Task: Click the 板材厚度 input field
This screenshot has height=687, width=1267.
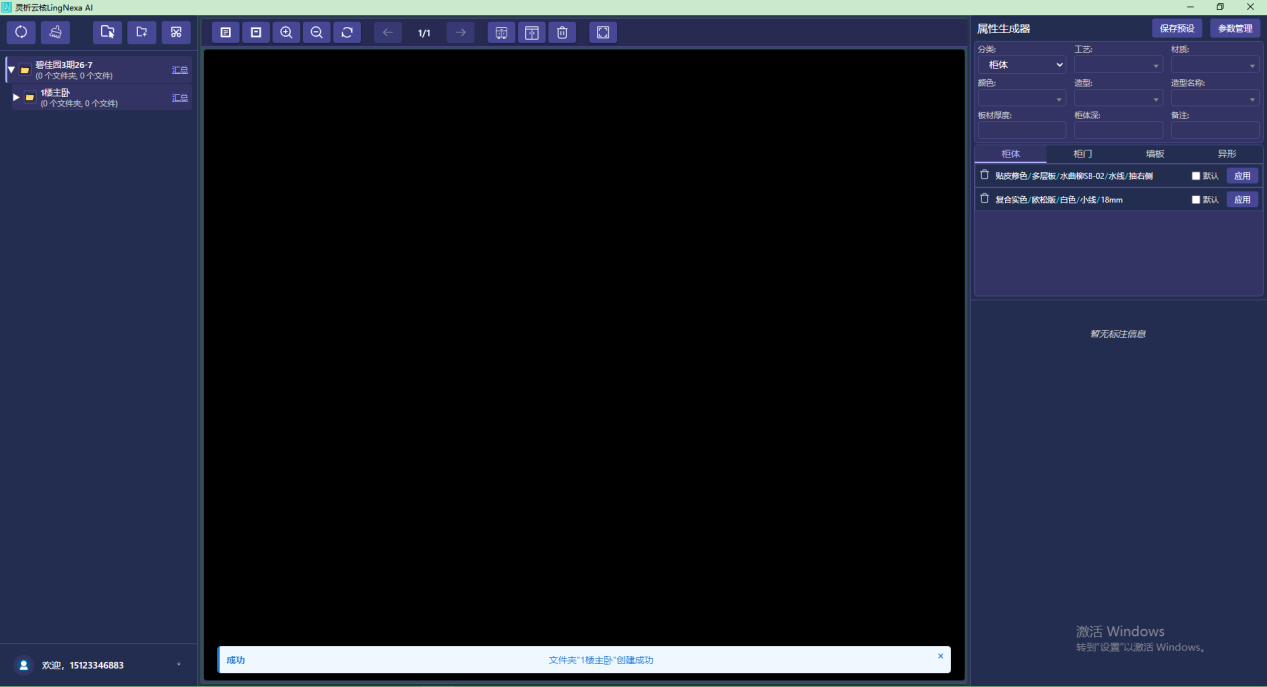Action: 1022,130
